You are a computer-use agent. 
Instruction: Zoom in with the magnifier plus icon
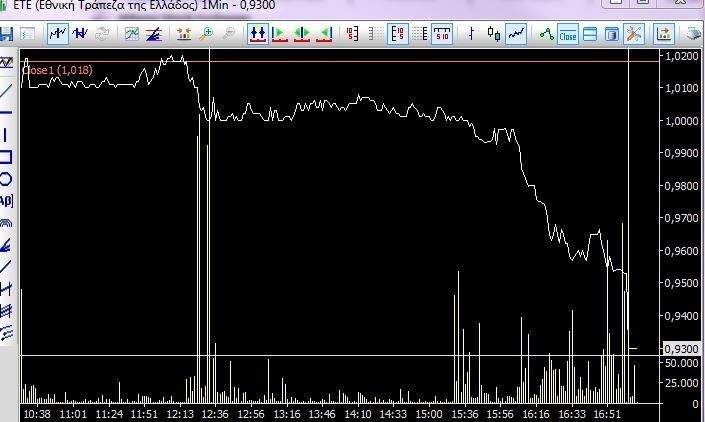point(206,34)
